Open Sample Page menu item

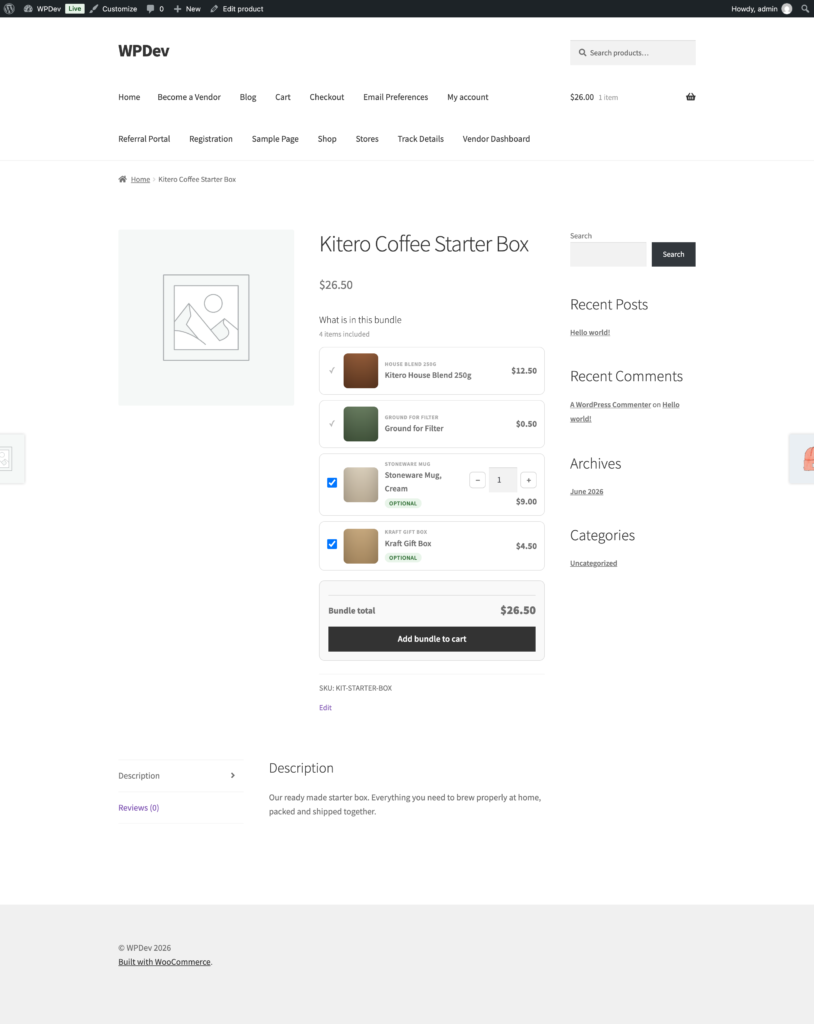[x=275, y=139]
